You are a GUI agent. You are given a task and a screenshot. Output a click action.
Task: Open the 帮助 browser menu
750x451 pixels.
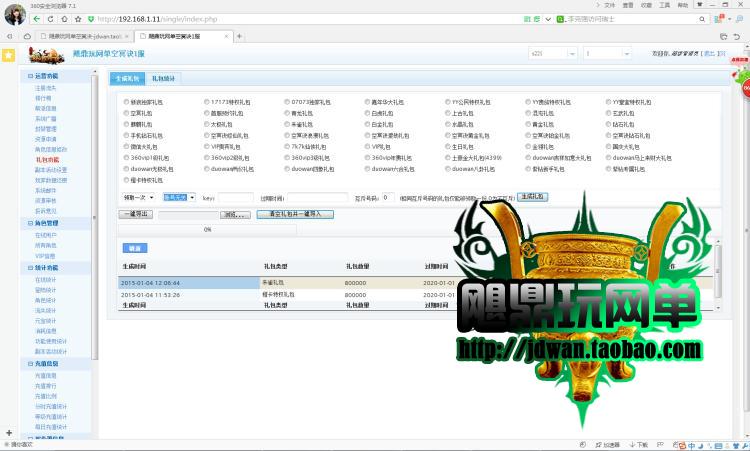[x=683, y=5]
